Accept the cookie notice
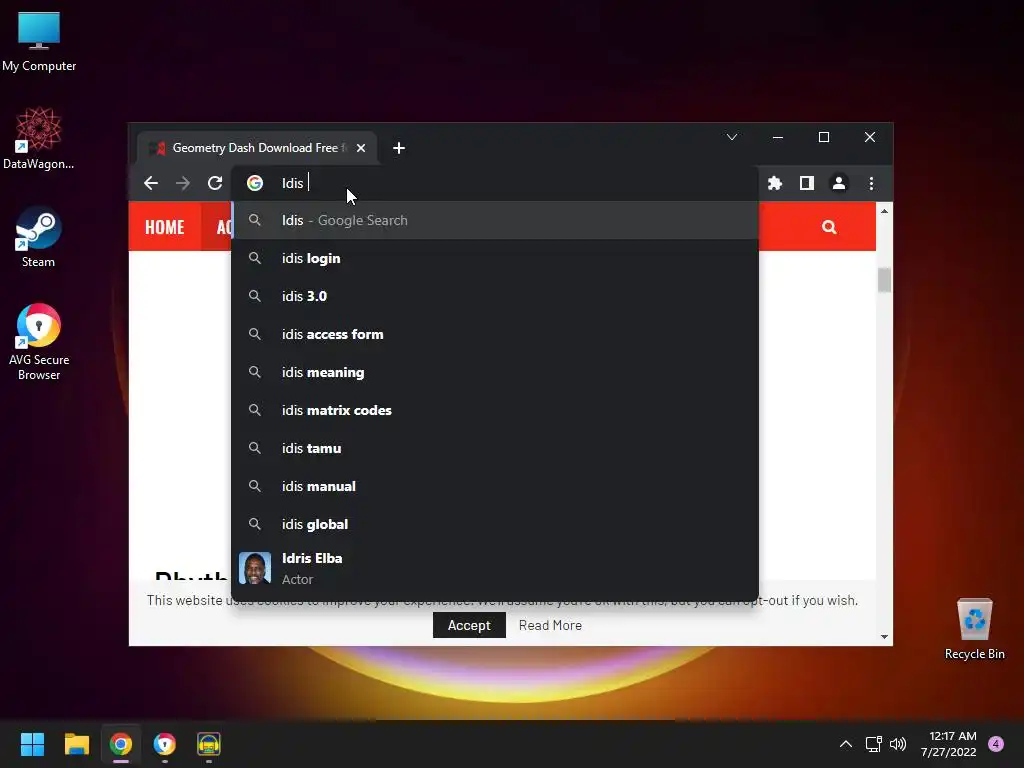1024x768 pixels. click(x=469, y=626)
